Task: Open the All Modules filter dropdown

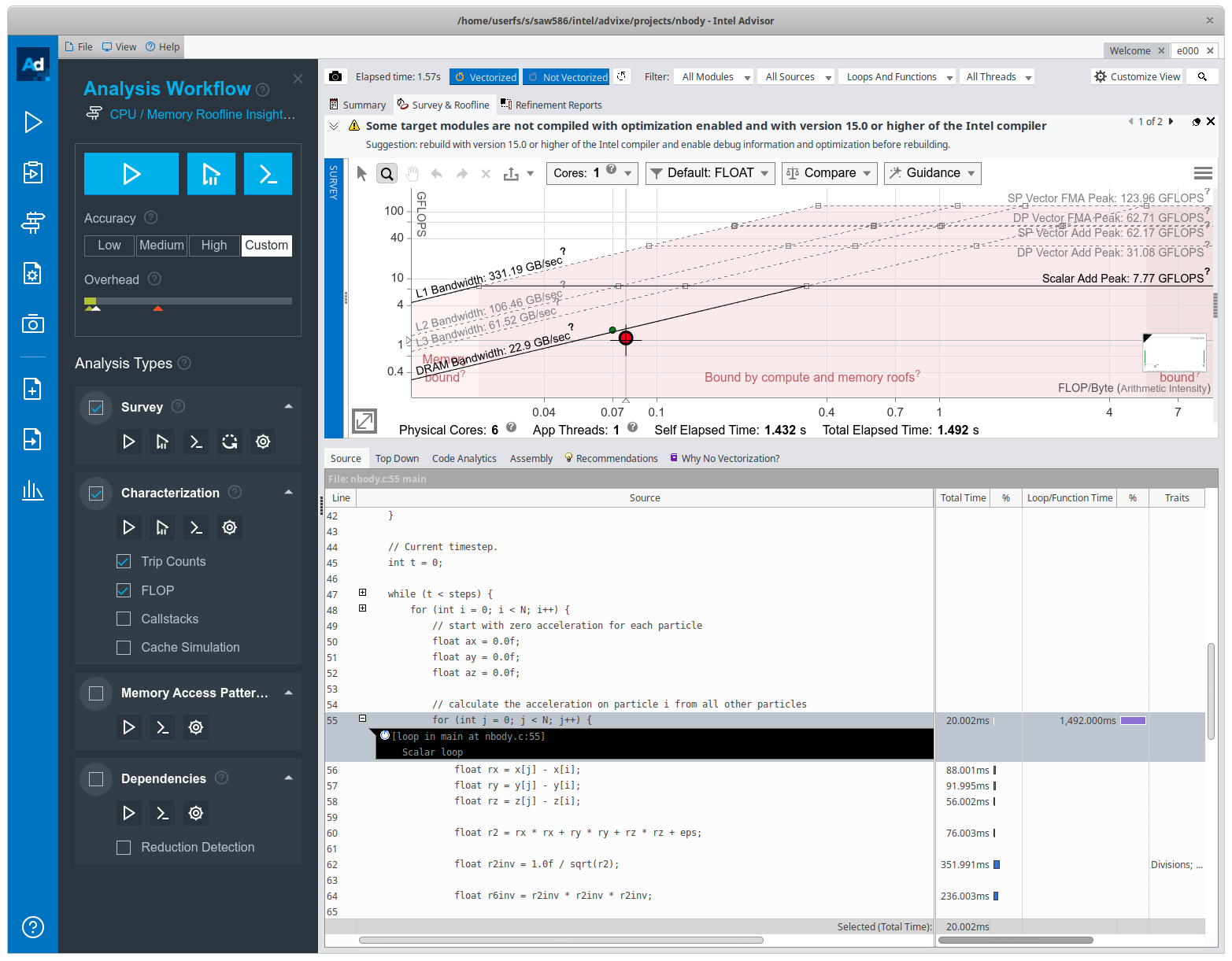Action: pyautogui.click(x=716, y=77)
